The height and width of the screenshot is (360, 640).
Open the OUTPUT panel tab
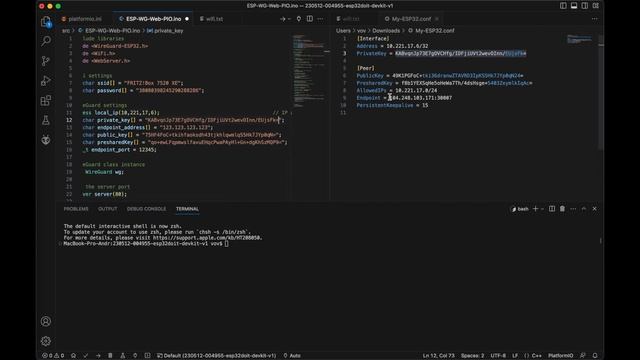click(x=107, y=209)
